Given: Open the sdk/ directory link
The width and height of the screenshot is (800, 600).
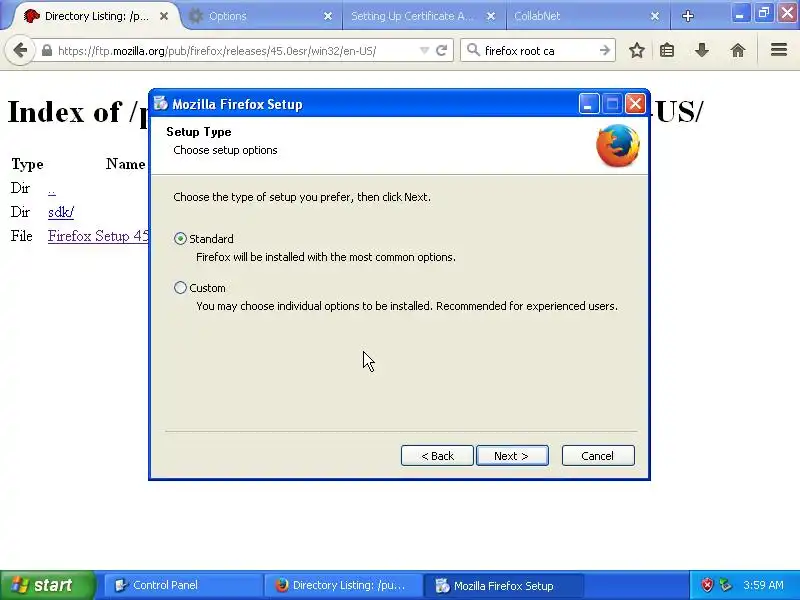Looking at the screenshot, I should [x=61, y=212].
